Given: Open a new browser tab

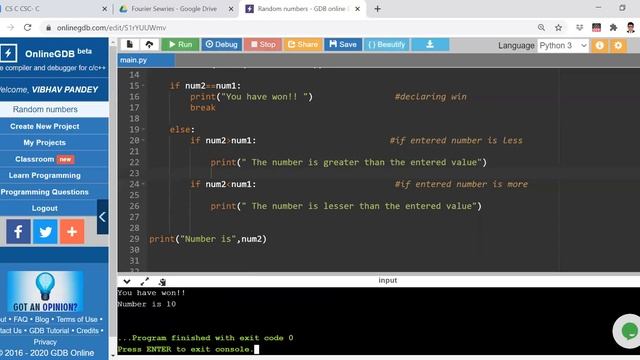Looking at the screenshot, I should [378, 9].
